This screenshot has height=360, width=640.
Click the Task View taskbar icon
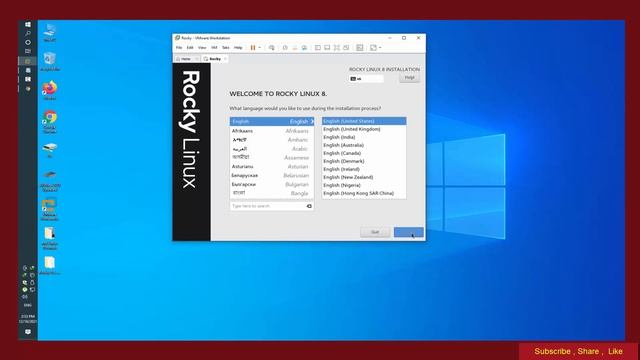click(28, 51)
